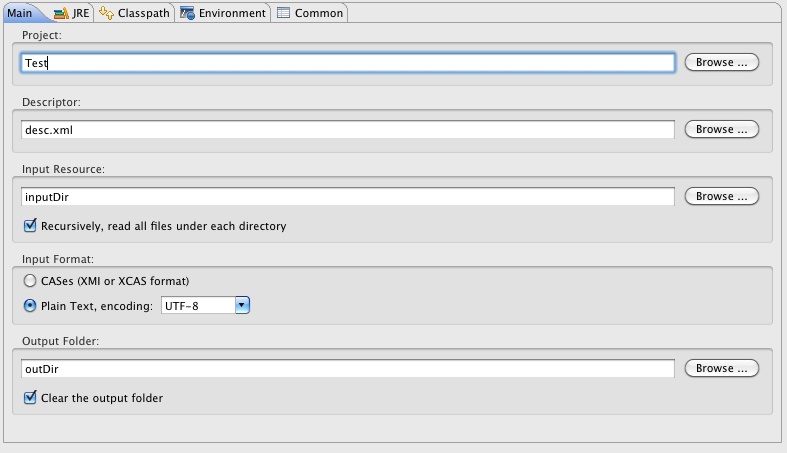Open the Classpath tab label
Image resolution: width=787 pixels, height=453 pixels.
tap(143, 13)
